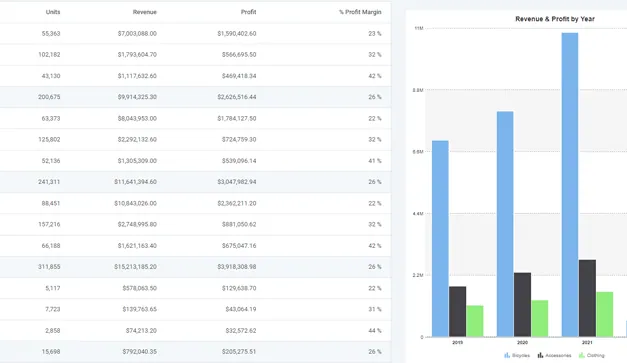Click the profit total $3,918,308.98
The image size is (627, 363).
pos(237,267)
